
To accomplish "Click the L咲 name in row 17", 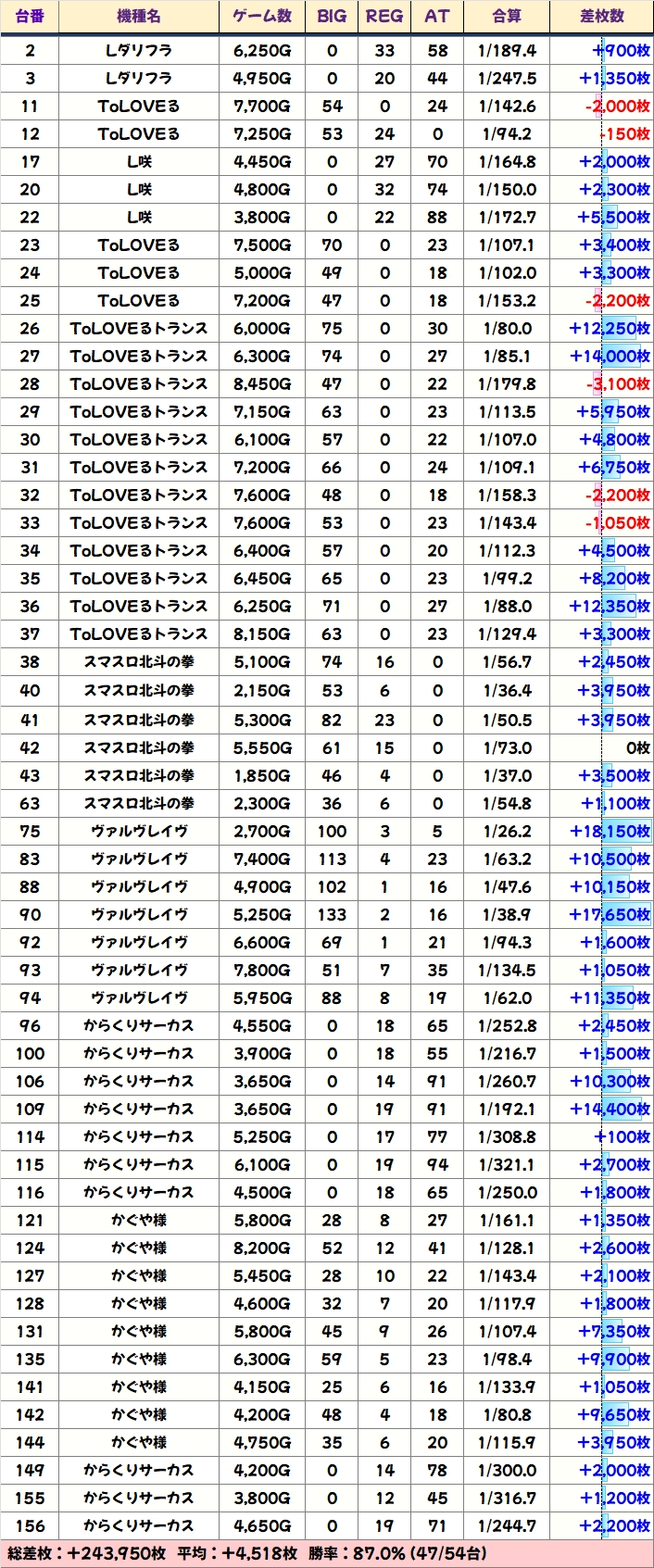I will coord(139,161).
